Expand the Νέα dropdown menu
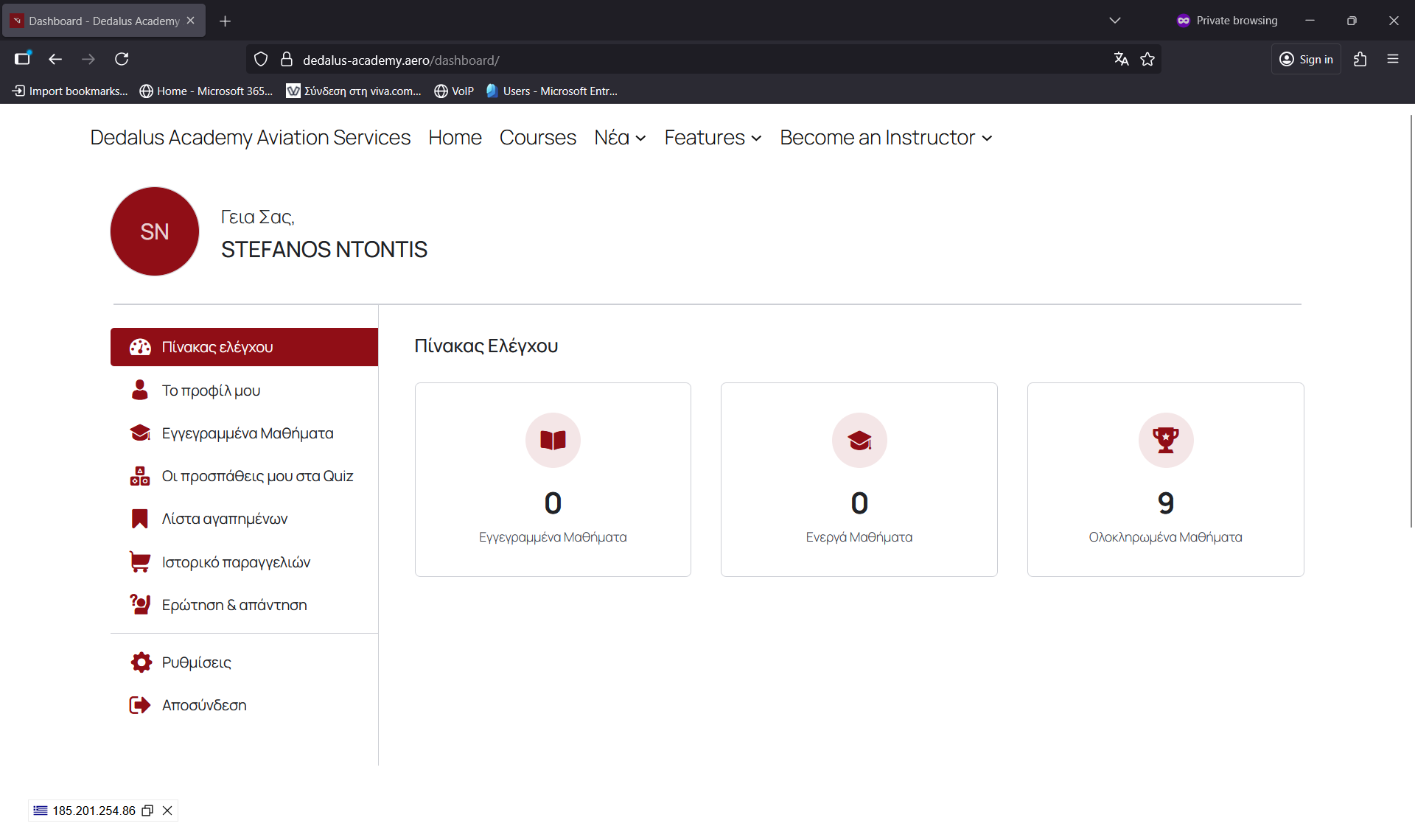Screen dimensions: 1415x840 [x=620, y=138]
